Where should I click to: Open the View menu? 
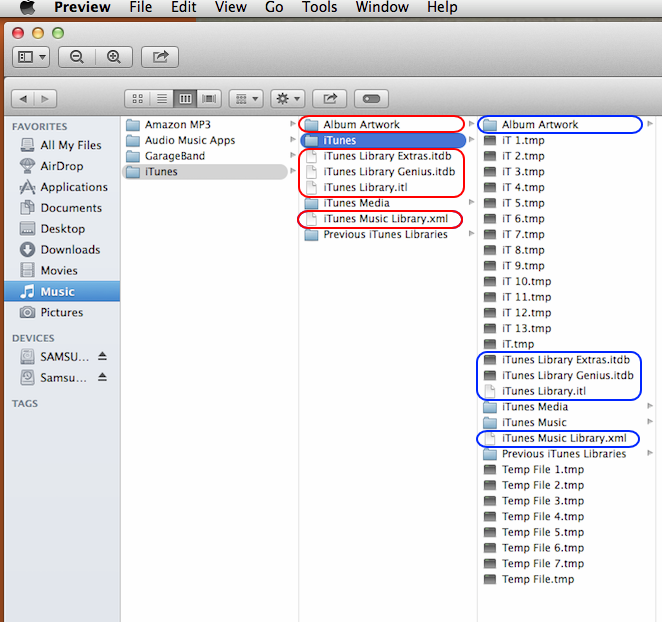click(231, 7)
